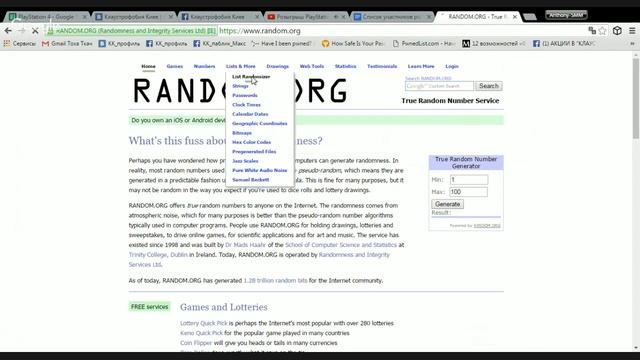Image resolution: width=640 pixels, height=360 pixels.
Task: Open the PwnedList.com bookmark
Action: tap(424, 43)
